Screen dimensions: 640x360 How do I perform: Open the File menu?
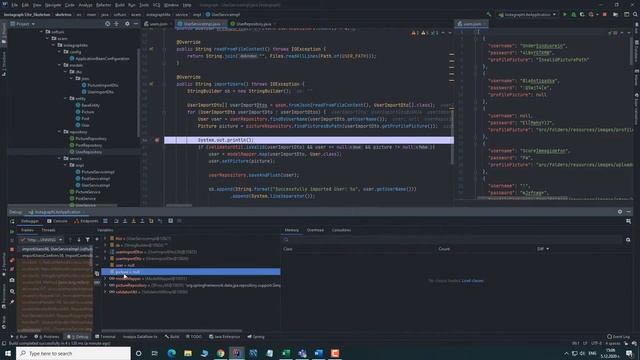point(15,5)
